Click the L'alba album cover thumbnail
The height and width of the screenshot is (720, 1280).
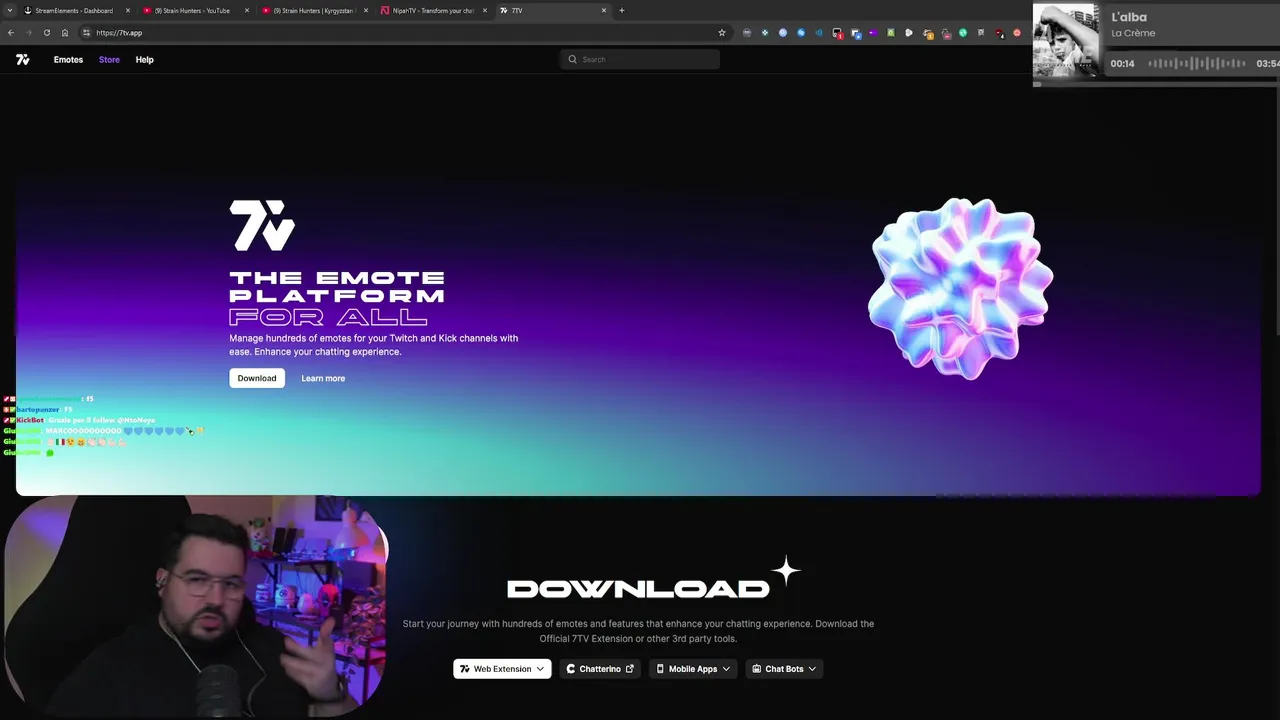[1066, 41]
